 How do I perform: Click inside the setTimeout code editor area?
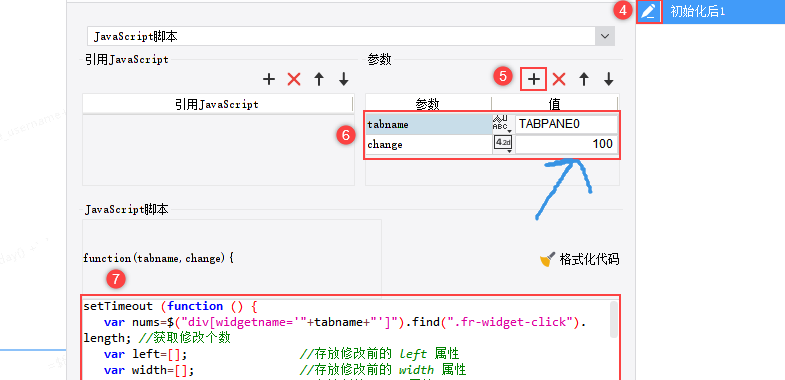(345, 338)
